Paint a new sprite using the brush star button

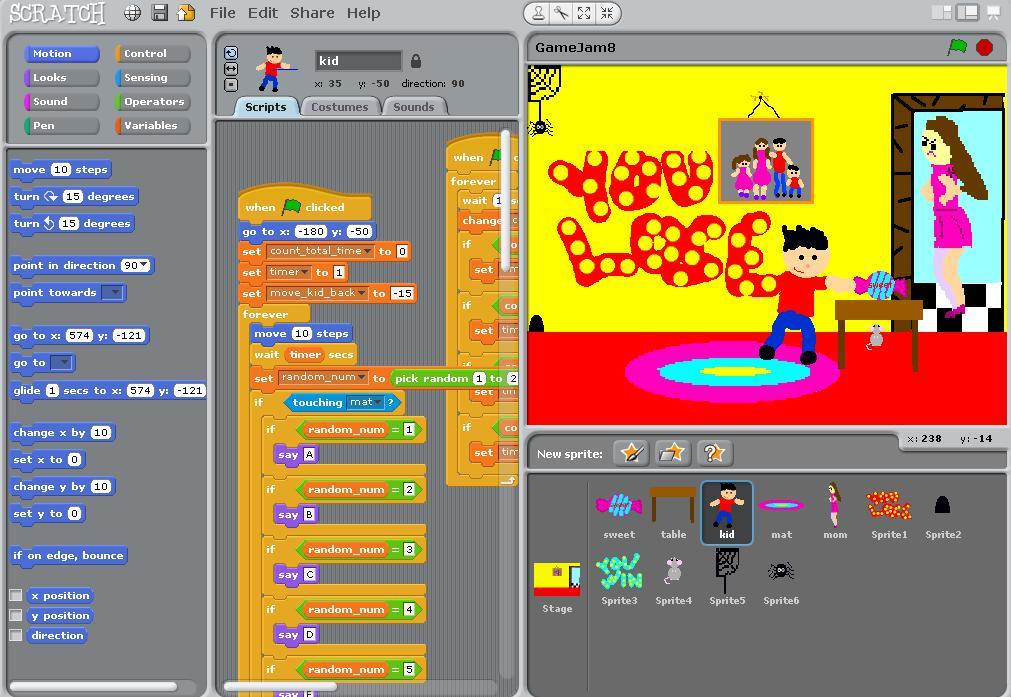tap(632, 453)
